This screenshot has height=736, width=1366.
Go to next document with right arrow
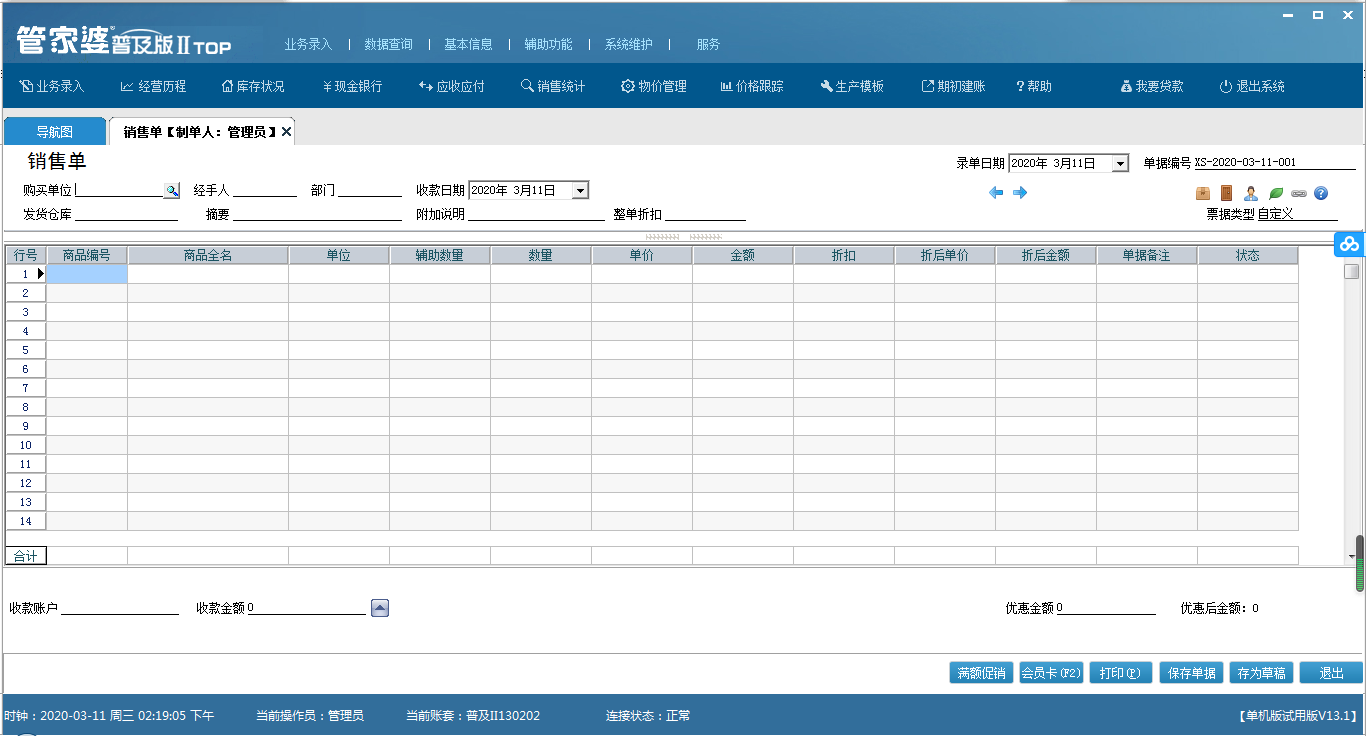click(x=1020, y=193)
